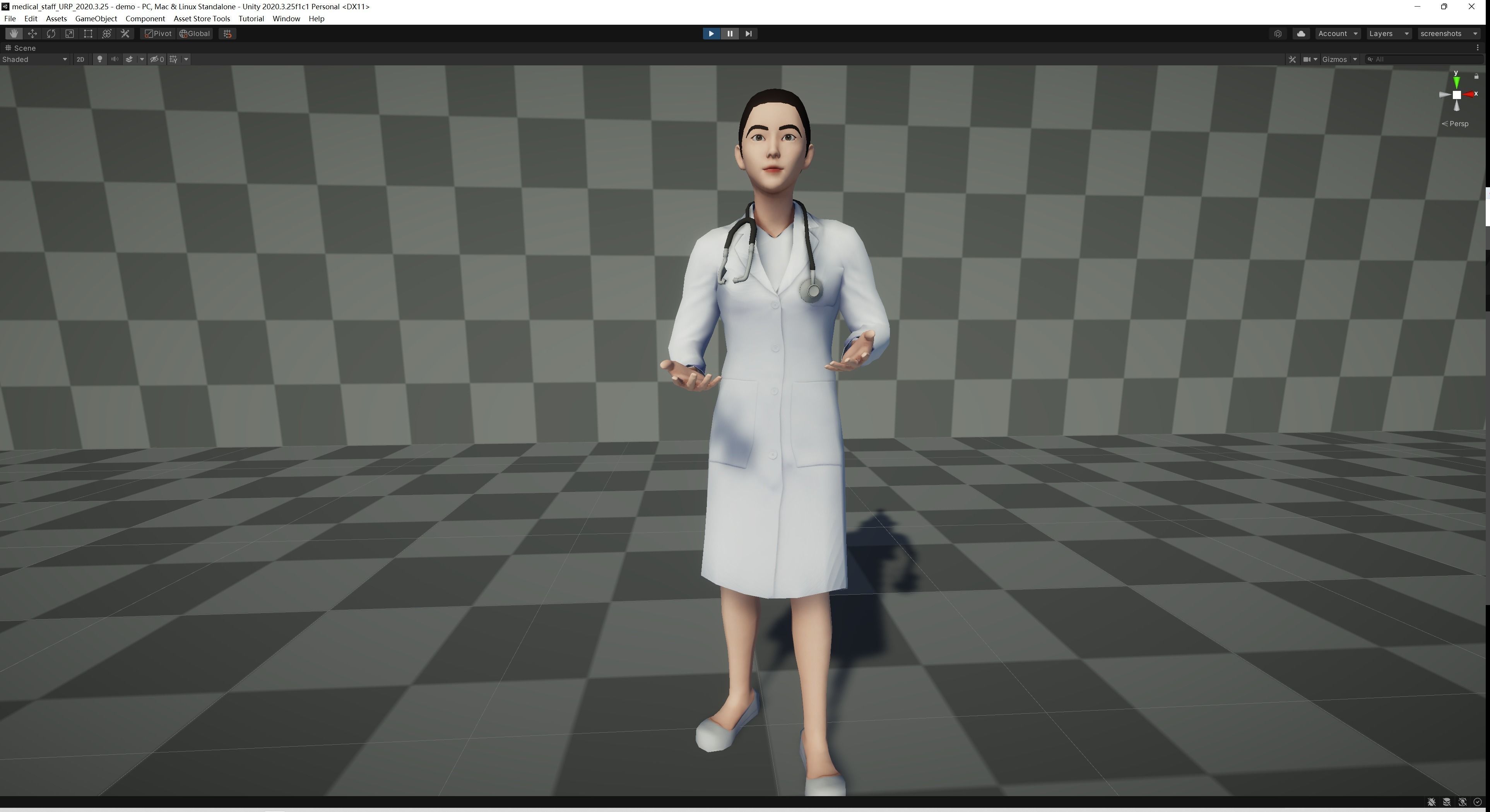The height and width of the screenshot is (812, 1490).
Task: Open Unity cloud services
Action: click(x=1301, y=34)
